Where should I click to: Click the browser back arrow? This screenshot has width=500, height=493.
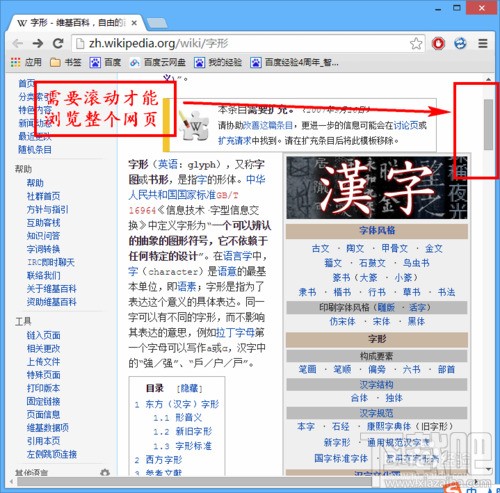[x=17, y=43]
